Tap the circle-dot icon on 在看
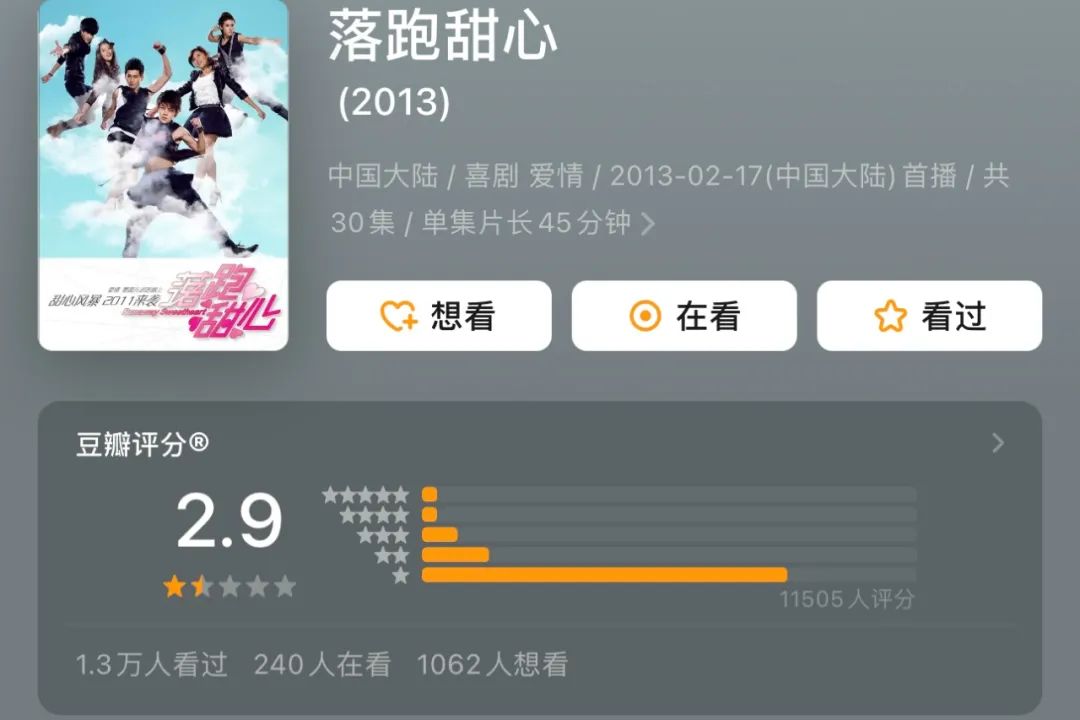The width and height of the screenshot is (1080, 720). (x=645, y=316)
